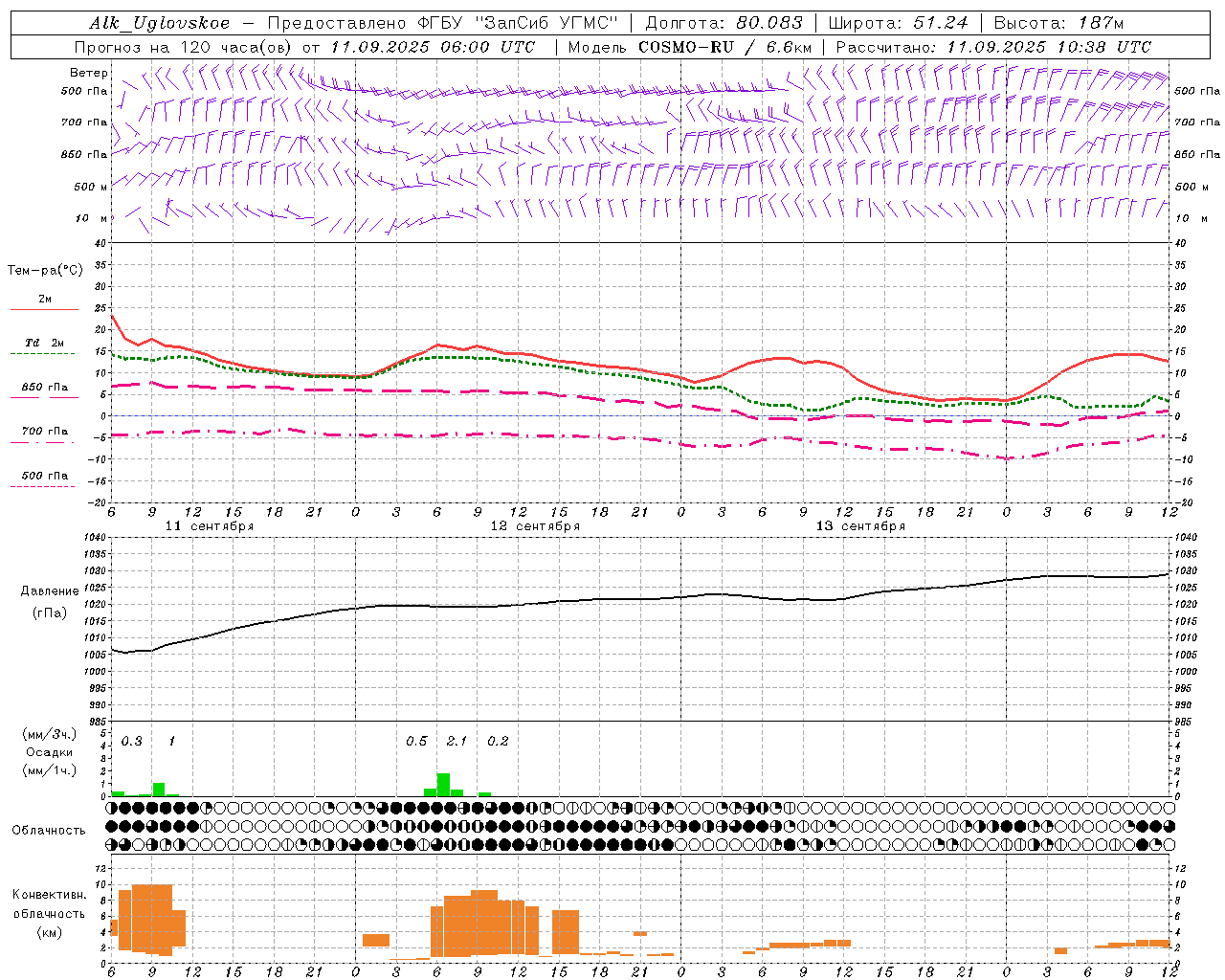Click the station name Alk_Uglovskoe in header
Viewport: 1225px width, 980px height.
pyautogui.click(x=160, y=24)
